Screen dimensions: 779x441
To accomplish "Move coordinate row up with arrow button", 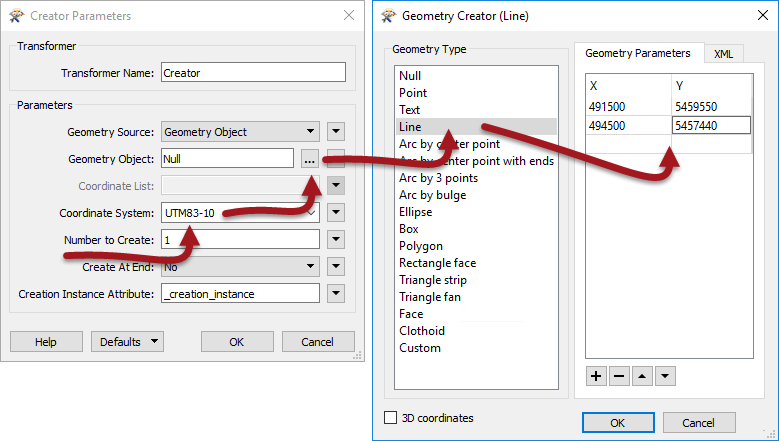I will point(642,376).
